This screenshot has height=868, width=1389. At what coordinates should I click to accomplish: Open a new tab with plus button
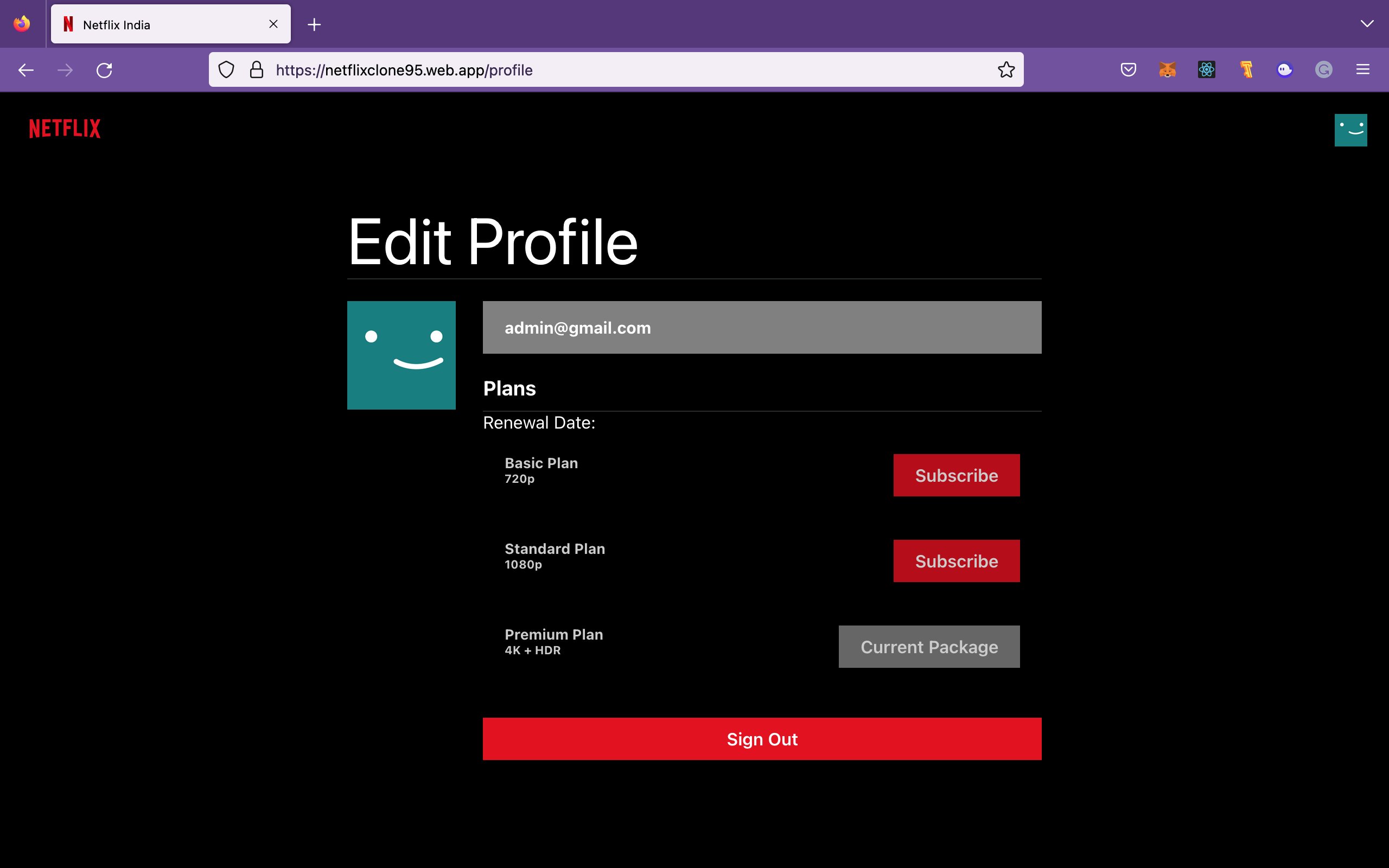point(314,24)
